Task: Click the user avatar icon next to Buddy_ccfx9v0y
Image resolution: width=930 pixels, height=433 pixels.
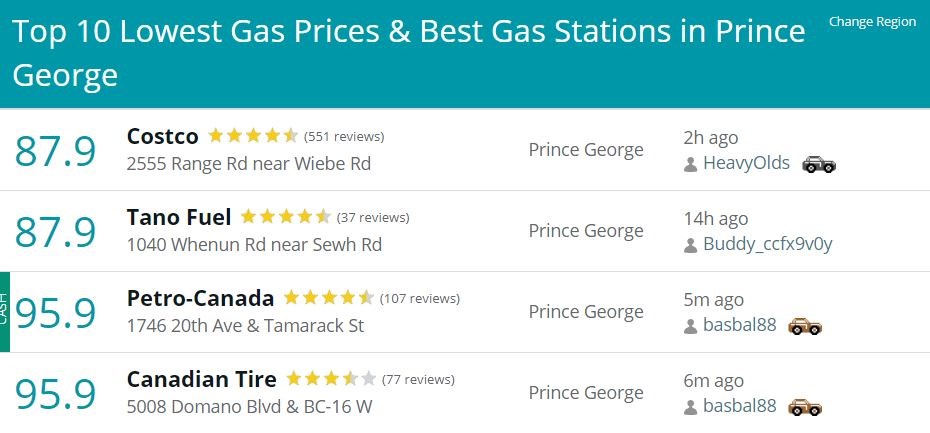Action: pyautogui.click(x=690, y=245)
